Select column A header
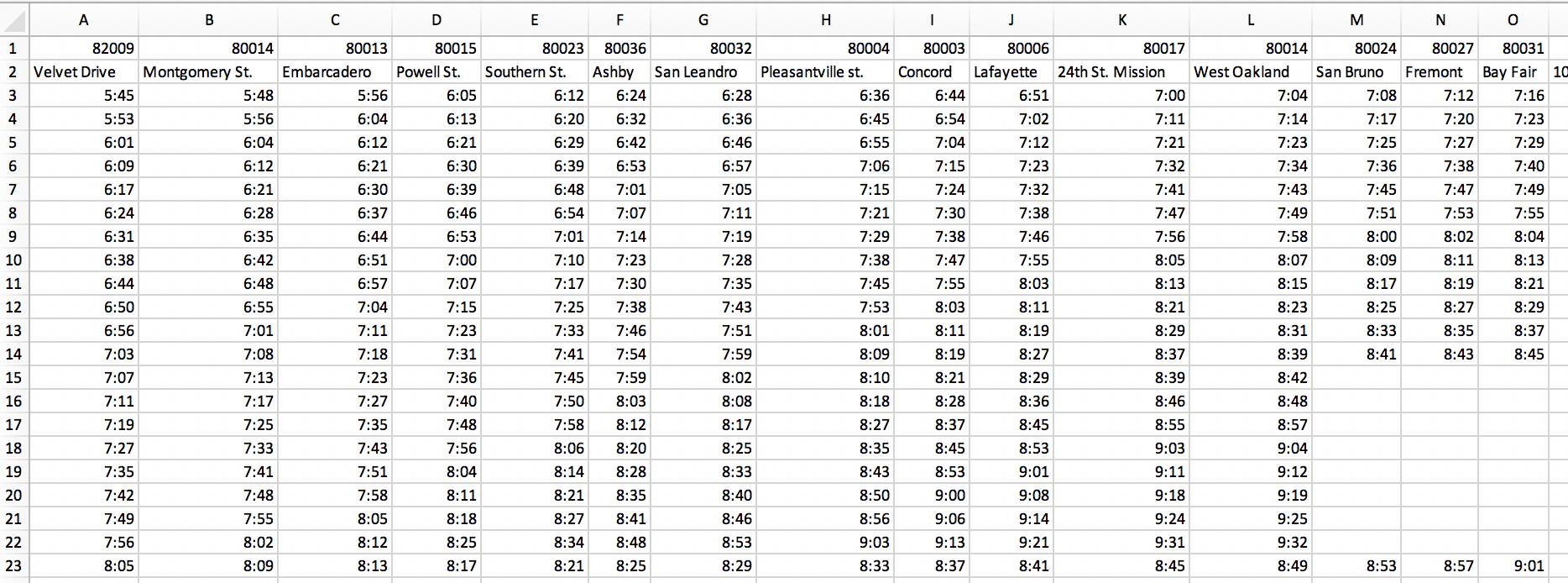1568x583 pixels. click(x=84, y=20)
